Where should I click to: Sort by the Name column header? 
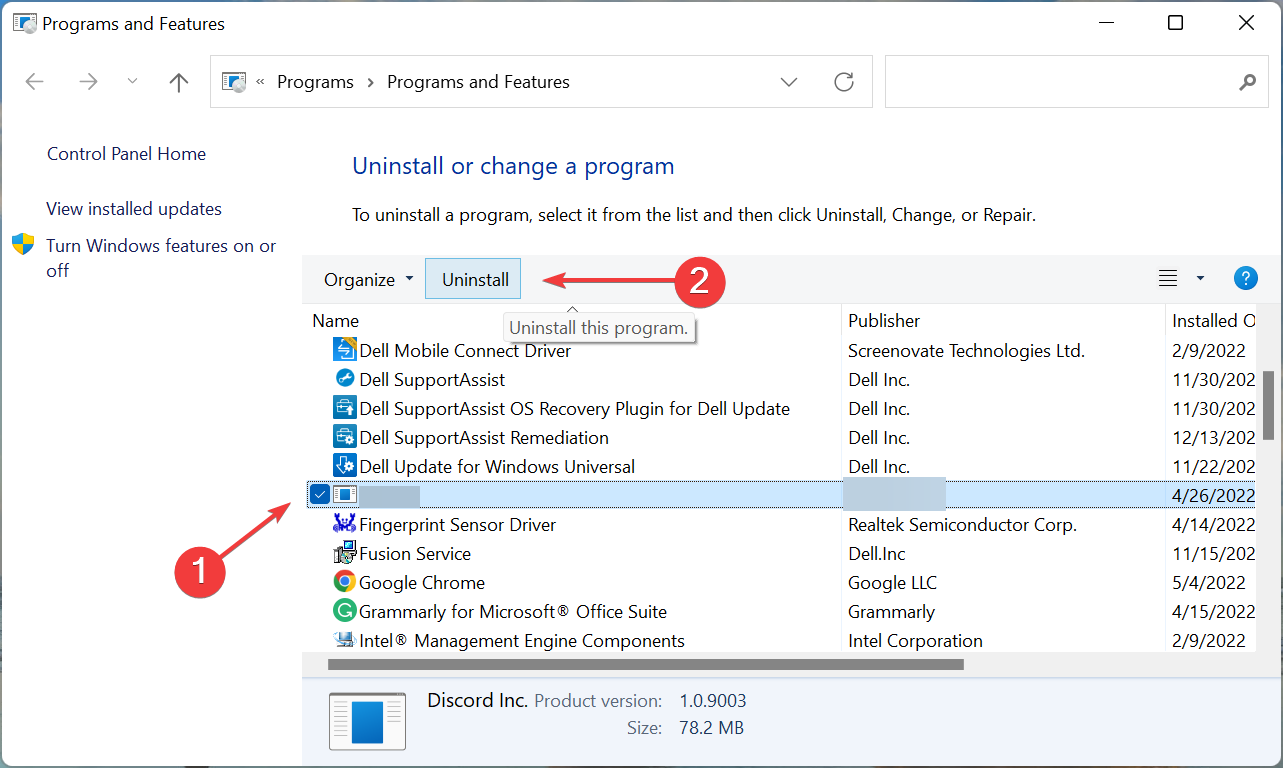[x=335, y=321]
